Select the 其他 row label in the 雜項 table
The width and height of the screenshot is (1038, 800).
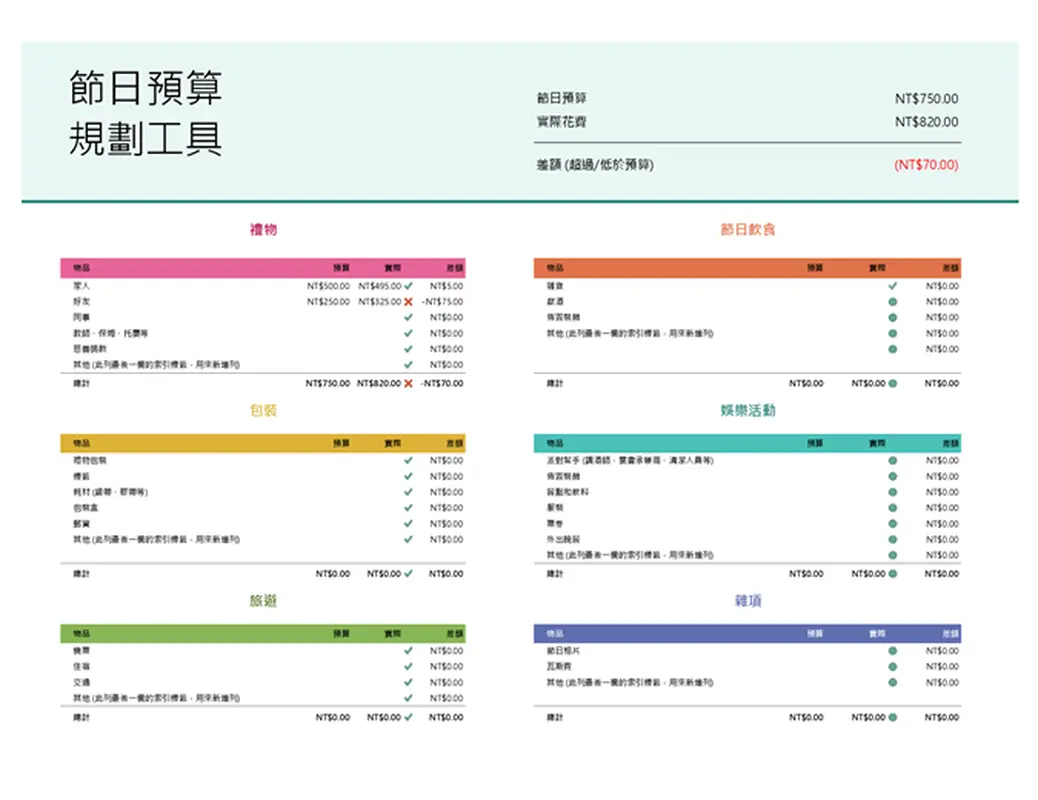(x=630, y=683)
